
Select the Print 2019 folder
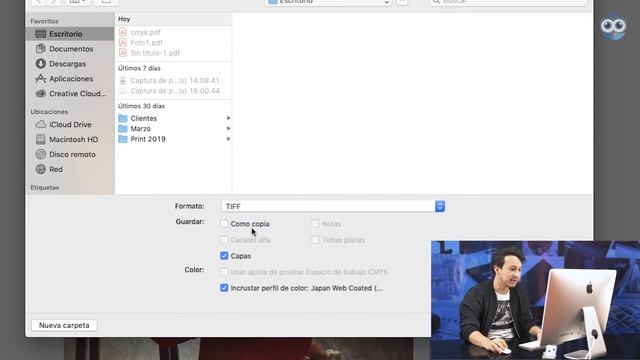[x=174, y=139]
